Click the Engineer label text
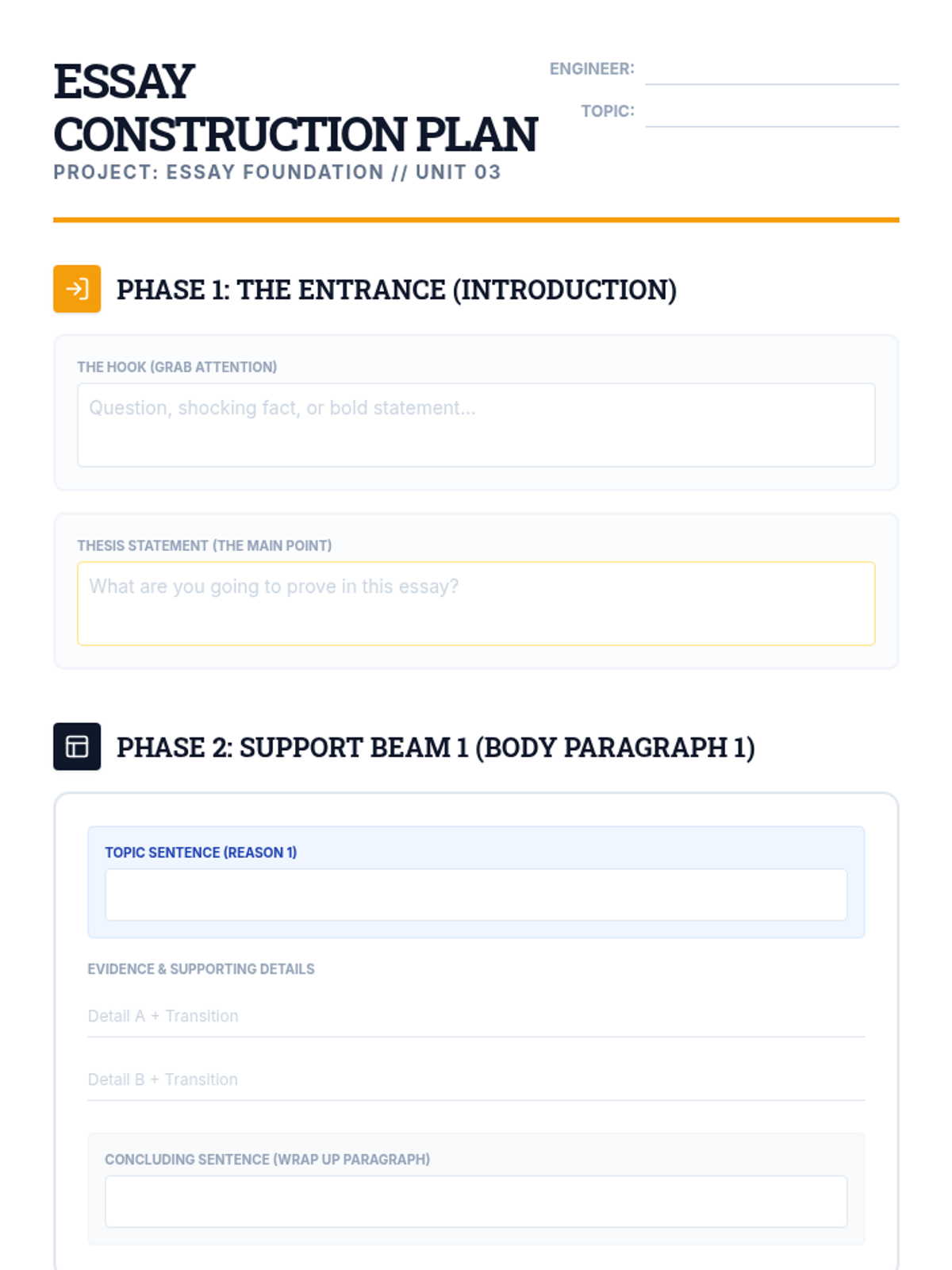This screenshot has width=952, height=1270. [x=592, y=69]
